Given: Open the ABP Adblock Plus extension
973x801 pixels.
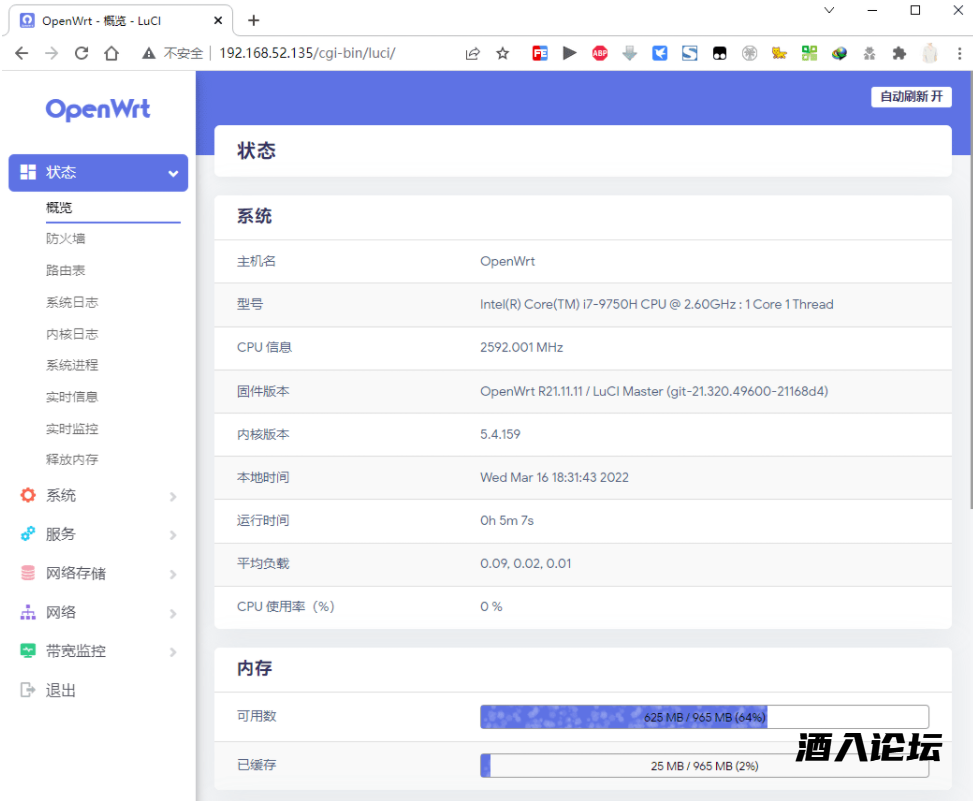Looking at the screenshot, I should click(x=599, y=53).
